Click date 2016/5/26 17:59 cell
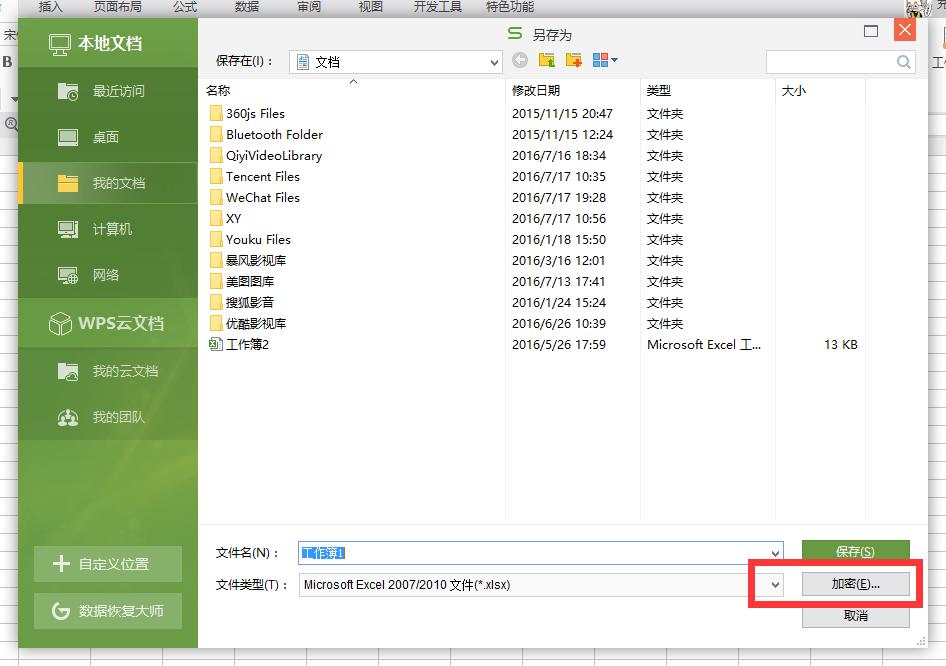Screen dimensions: 946x666 coord(559,344)
